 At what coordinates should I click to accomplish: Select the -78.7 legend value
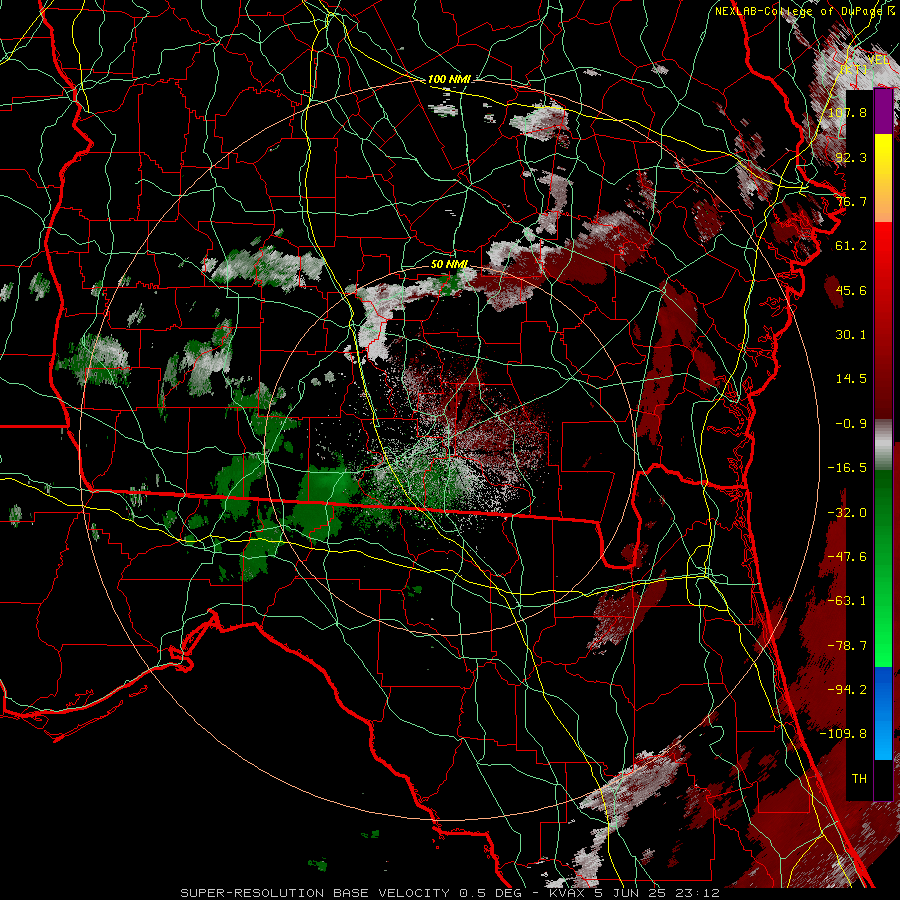[x=847, y=645]
